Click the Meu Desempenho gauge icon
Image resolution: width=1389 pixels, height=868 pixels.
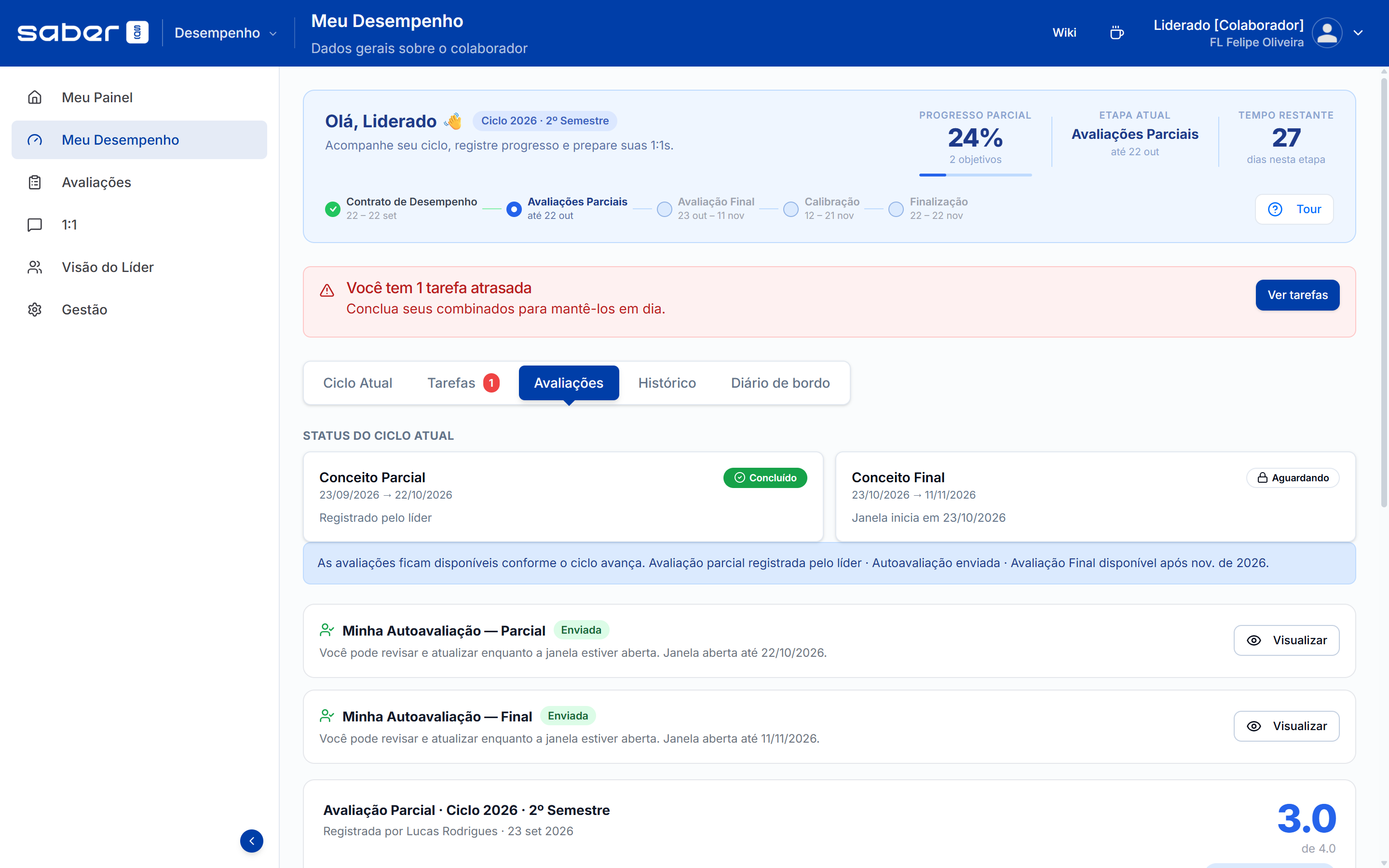(35, 139)
